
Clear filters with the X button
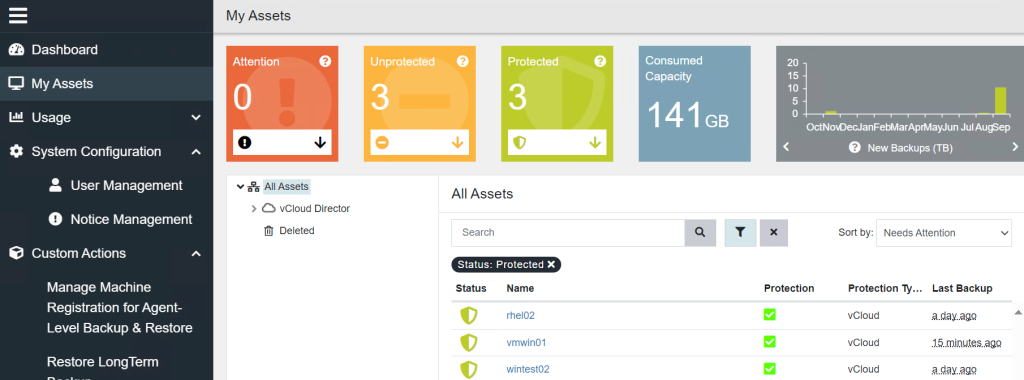pos(774,232)
